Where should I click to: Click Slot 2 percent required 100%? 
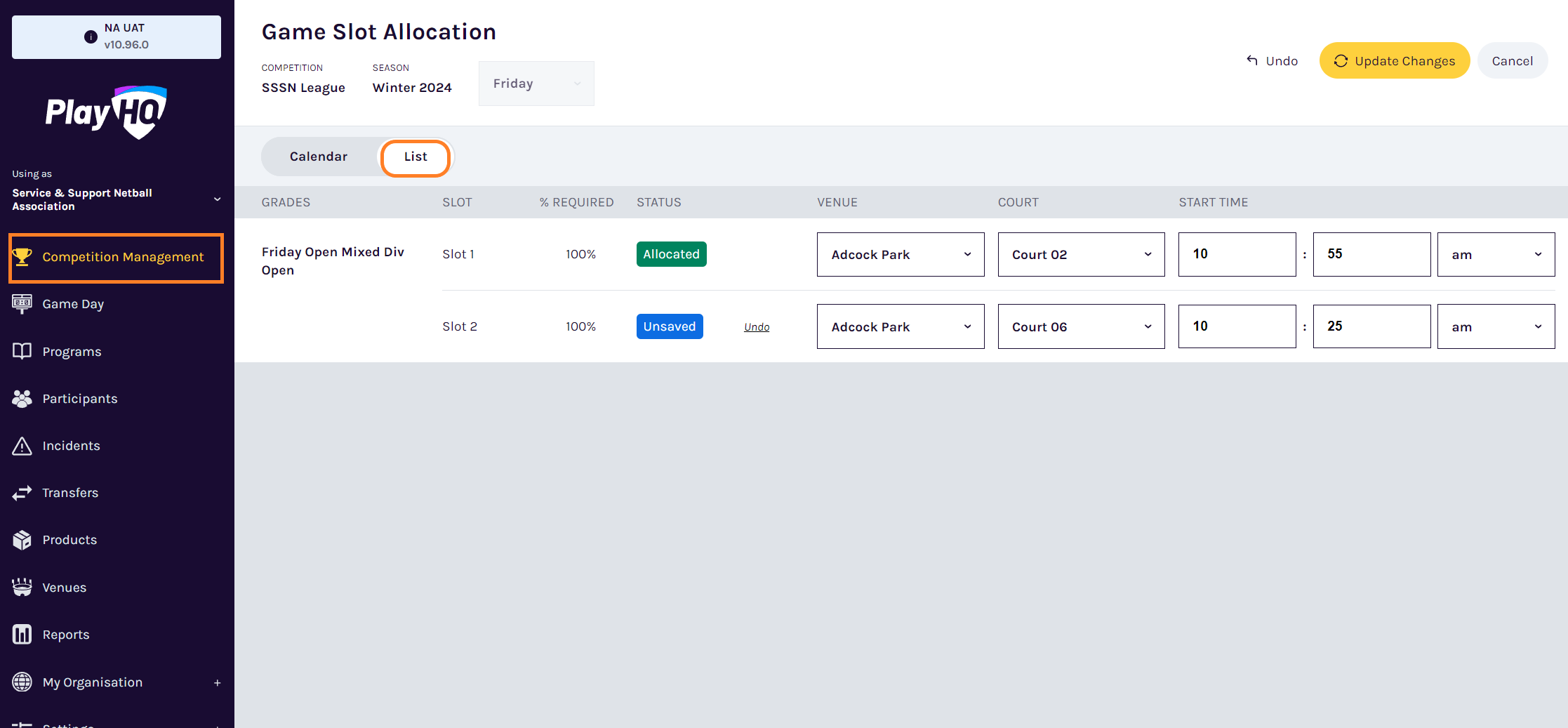(x=580, y=326)
